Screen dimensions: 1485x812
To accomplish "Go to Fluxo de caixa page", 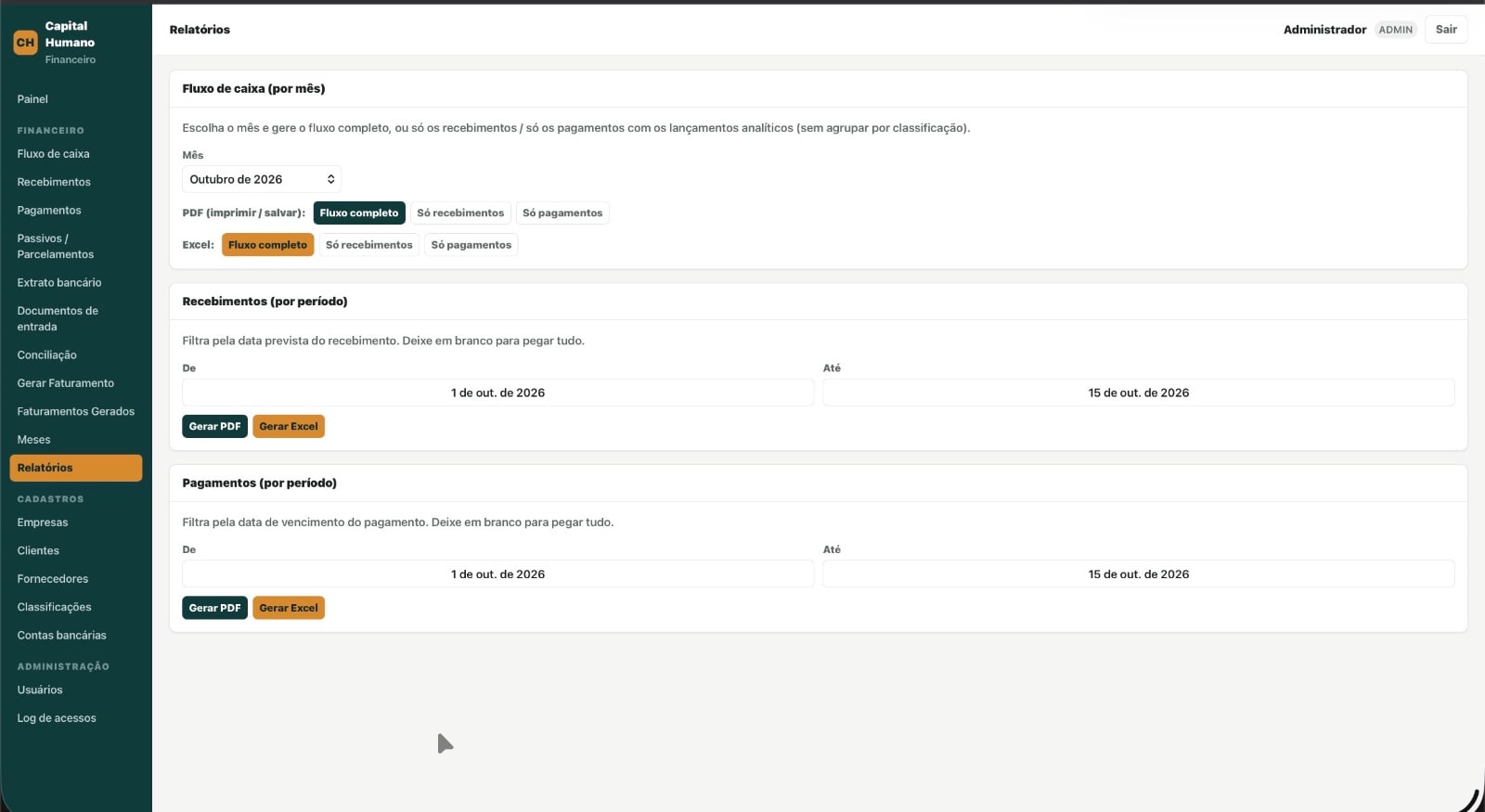I will [76, 154].
